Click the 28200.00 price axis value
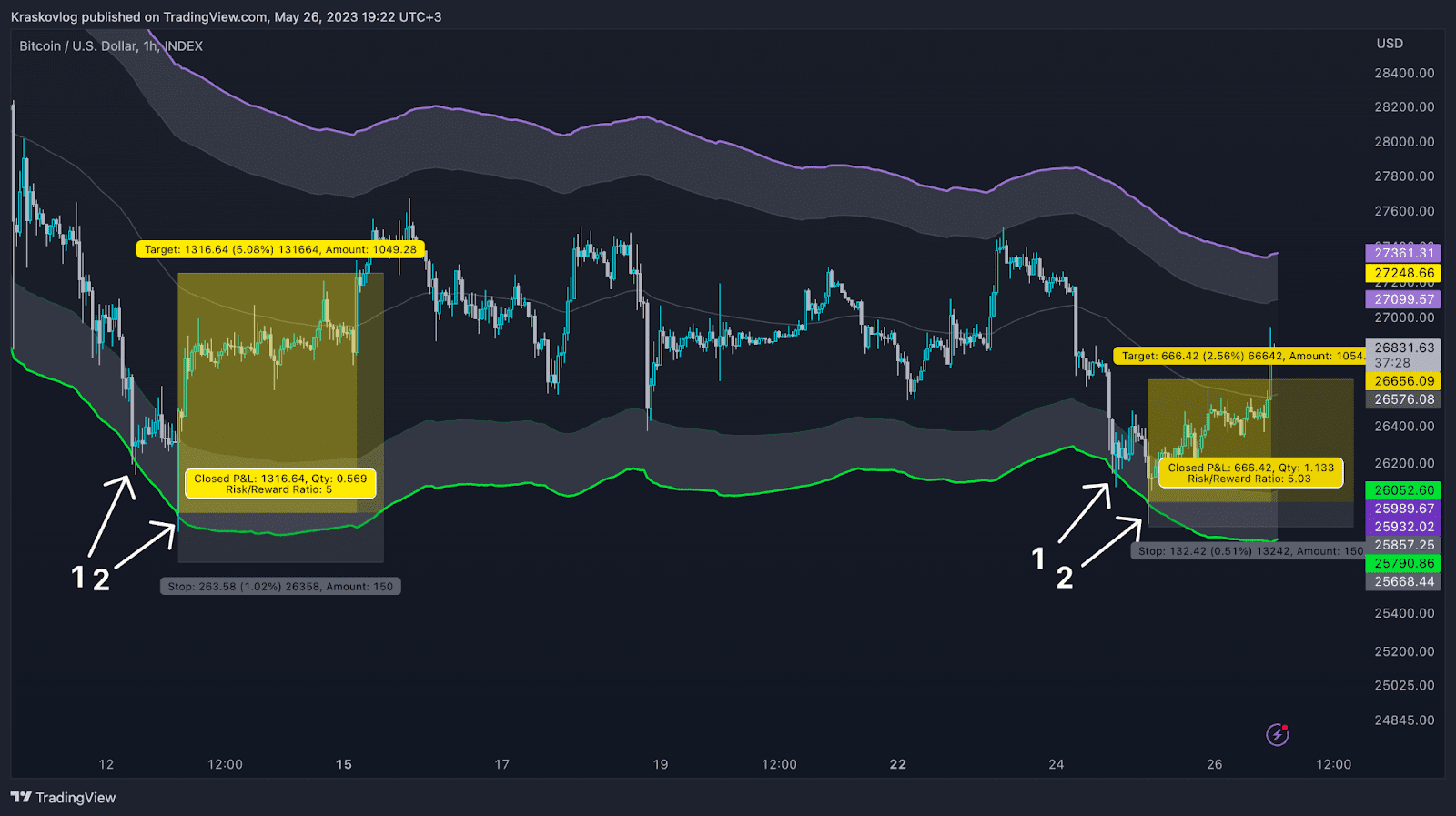 coord(1404,107)
